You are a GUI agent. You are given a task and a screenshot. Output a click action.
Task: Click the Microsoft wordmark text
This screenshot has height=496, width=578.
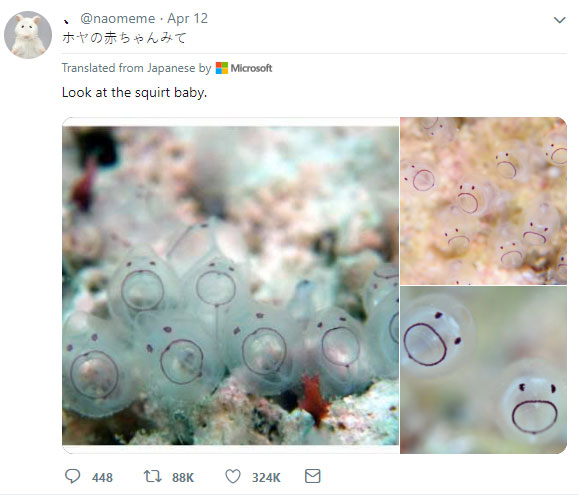(251, 68)
